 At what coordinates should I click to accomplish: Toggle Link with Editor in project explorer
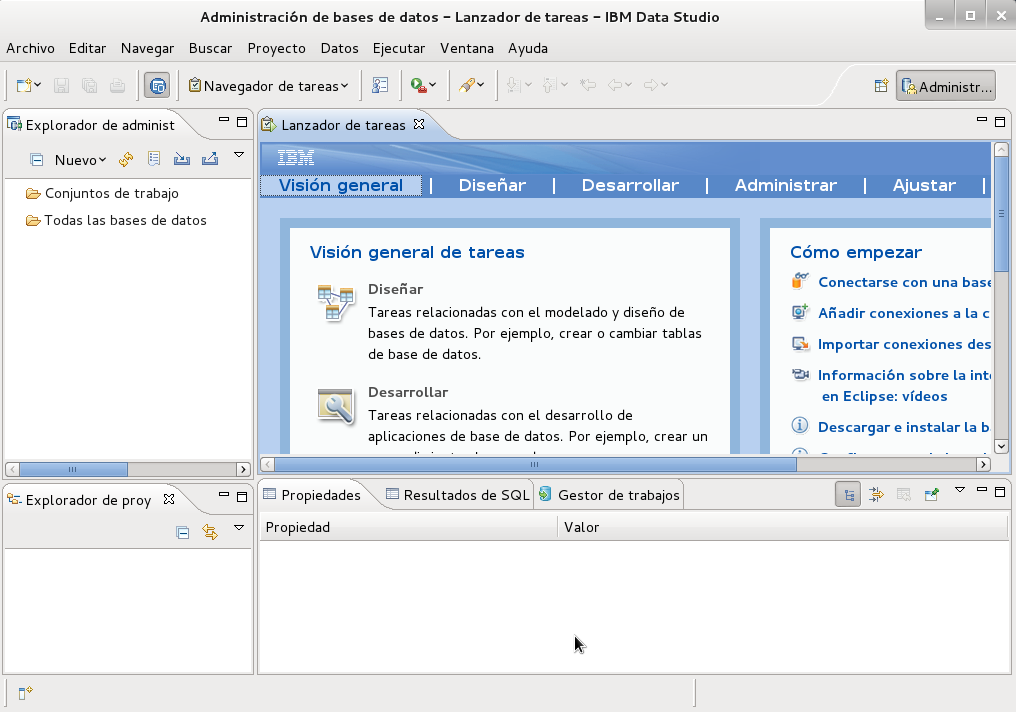(x=210, y=533)
